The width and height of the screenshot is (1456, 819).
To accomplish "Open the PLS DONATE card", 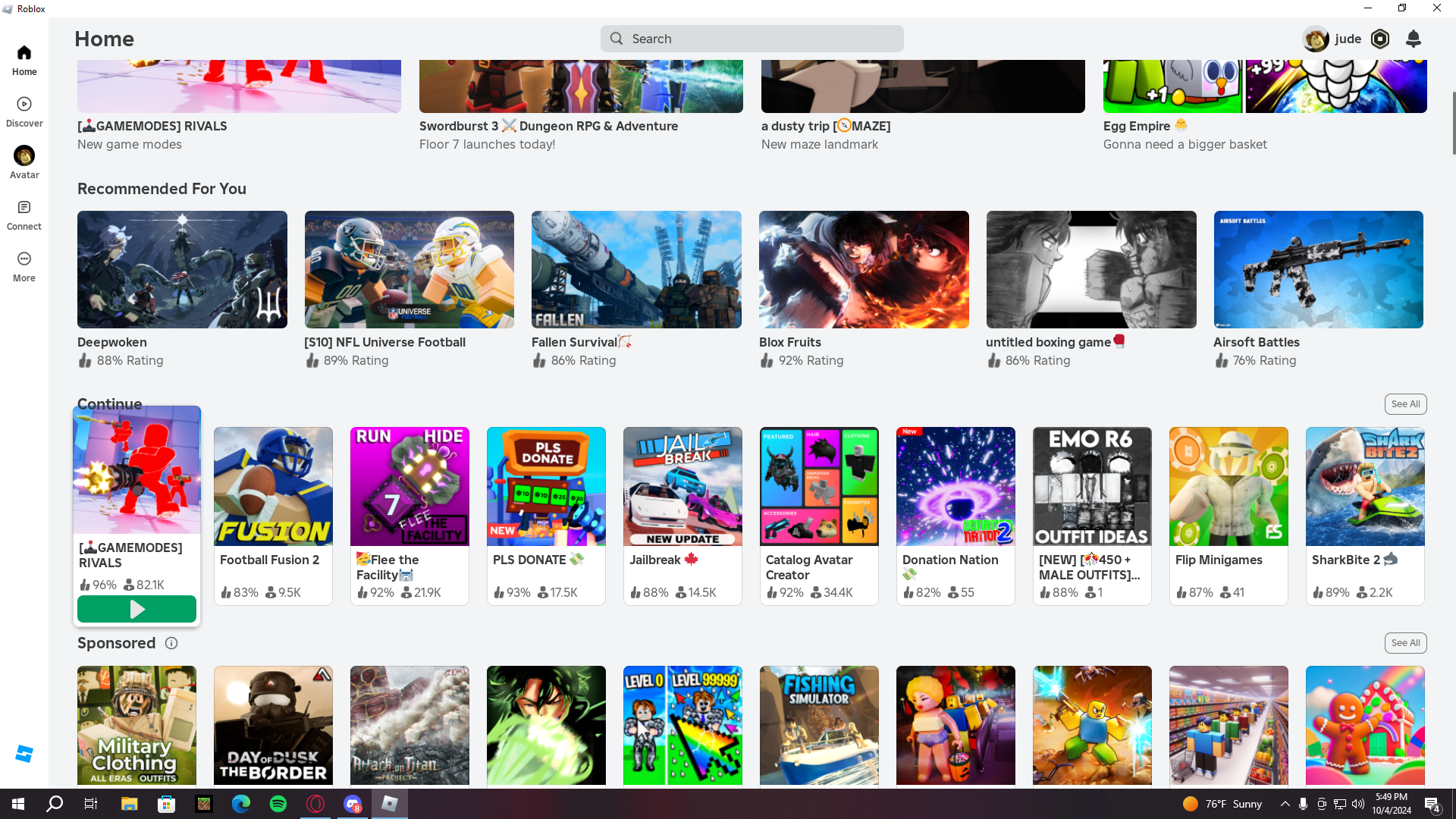I will pos(546,516).
